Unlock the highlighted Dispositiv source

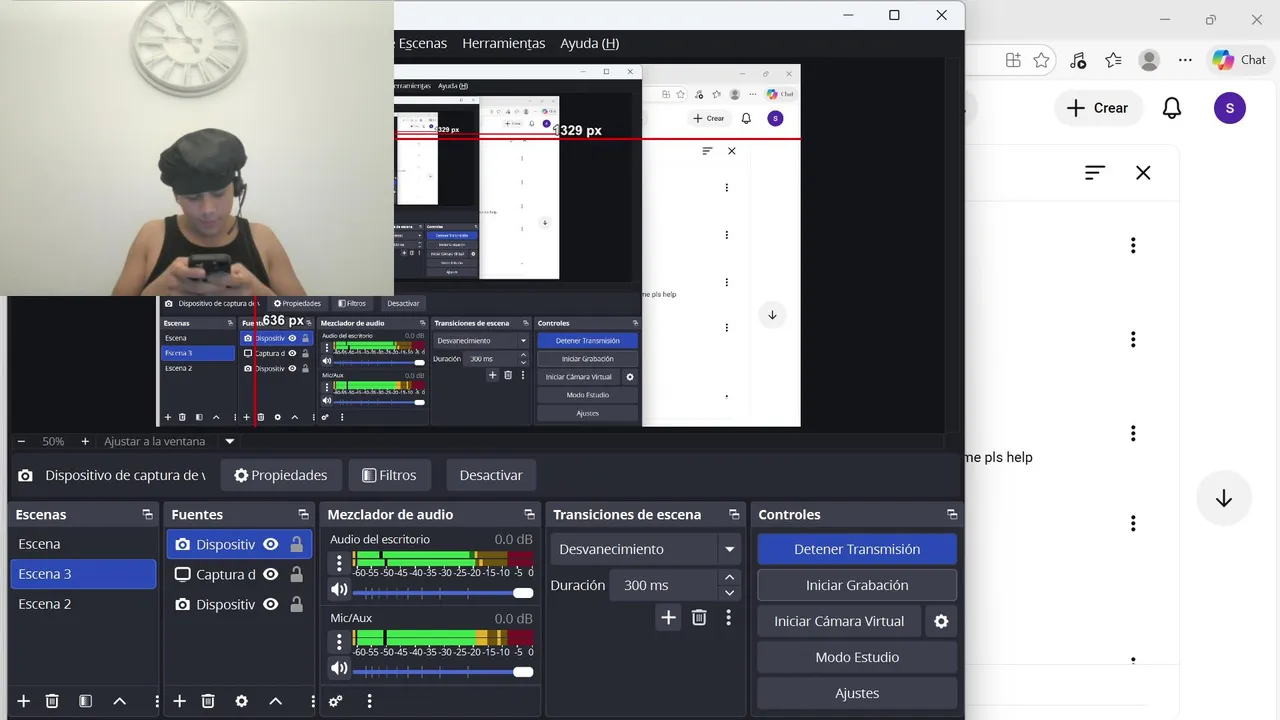click(296, 545)
